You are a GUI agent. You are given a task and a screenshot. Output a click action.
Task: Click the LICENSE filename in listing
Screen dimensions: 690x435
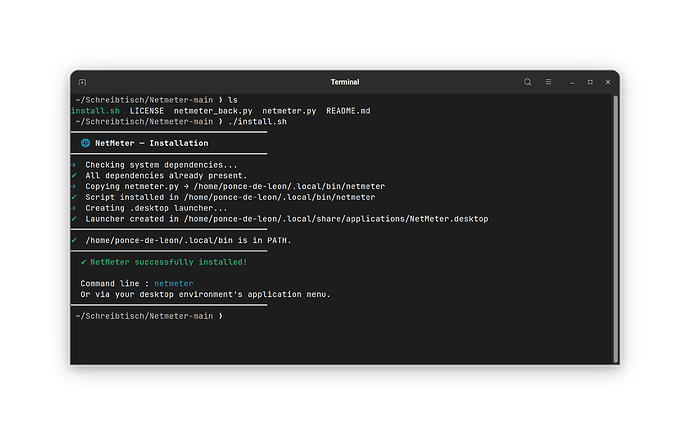point(147,111)
